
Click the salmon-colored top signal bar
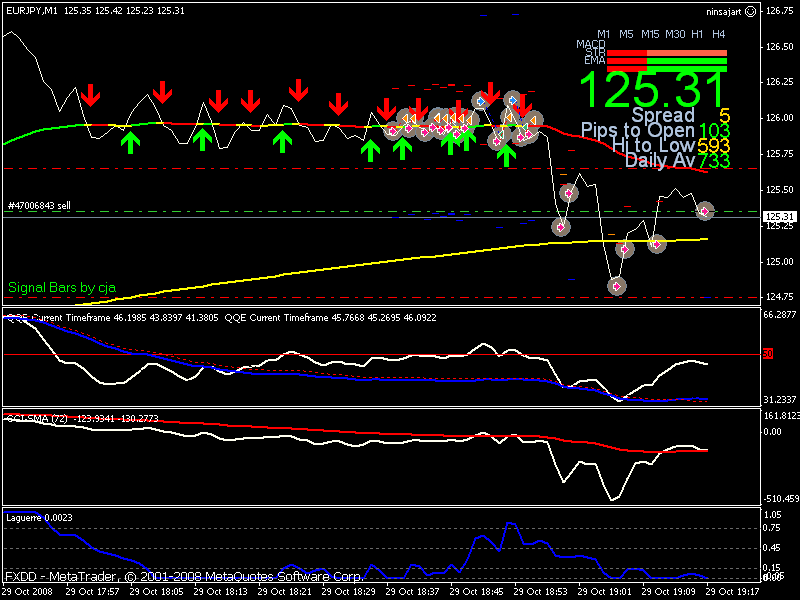pos(687,52)
